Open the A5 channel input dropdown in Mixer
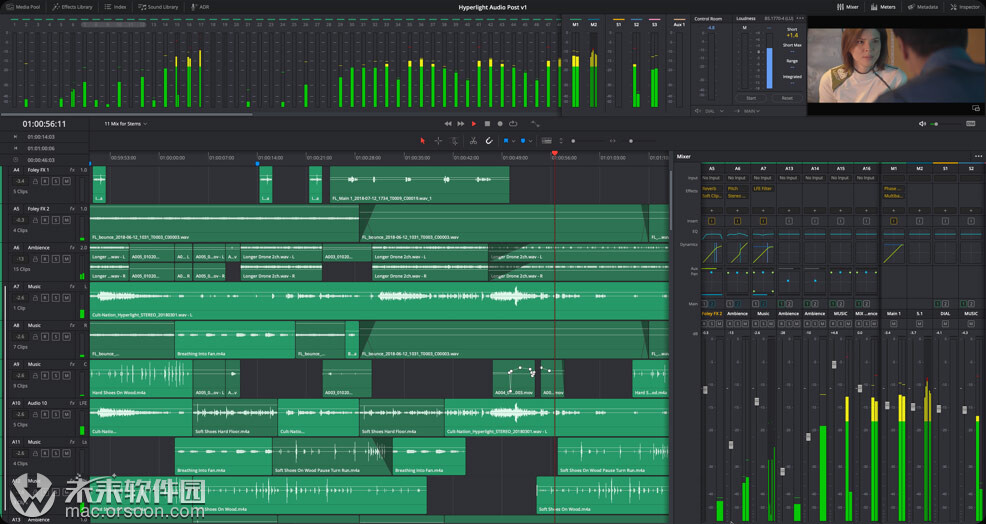The image size is (986, 524). 711,178
